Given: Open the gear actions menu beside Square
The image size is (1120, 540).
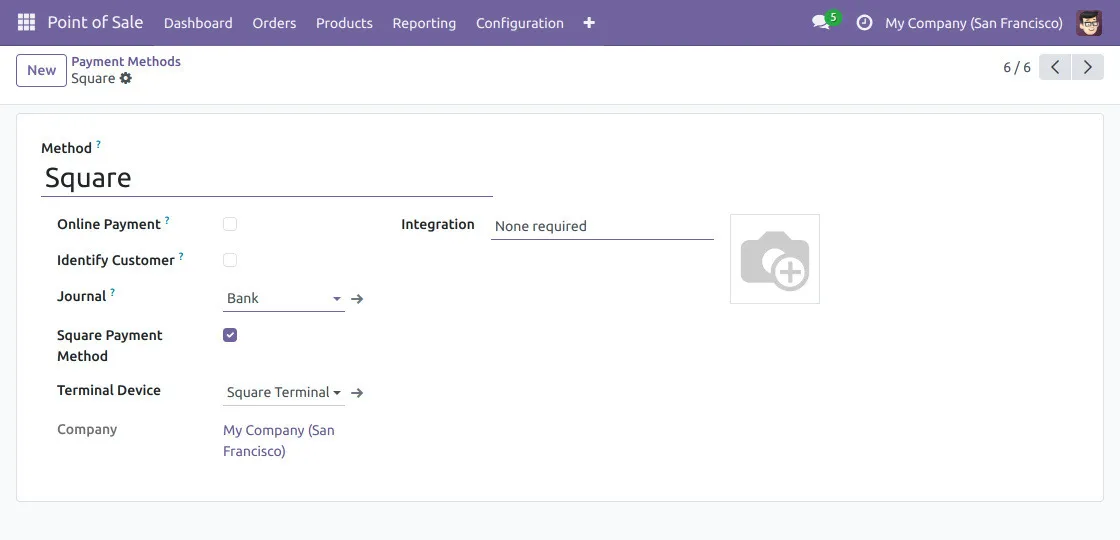Looking at the screenshot, I should pyautogui.click(x=126, y=79).
